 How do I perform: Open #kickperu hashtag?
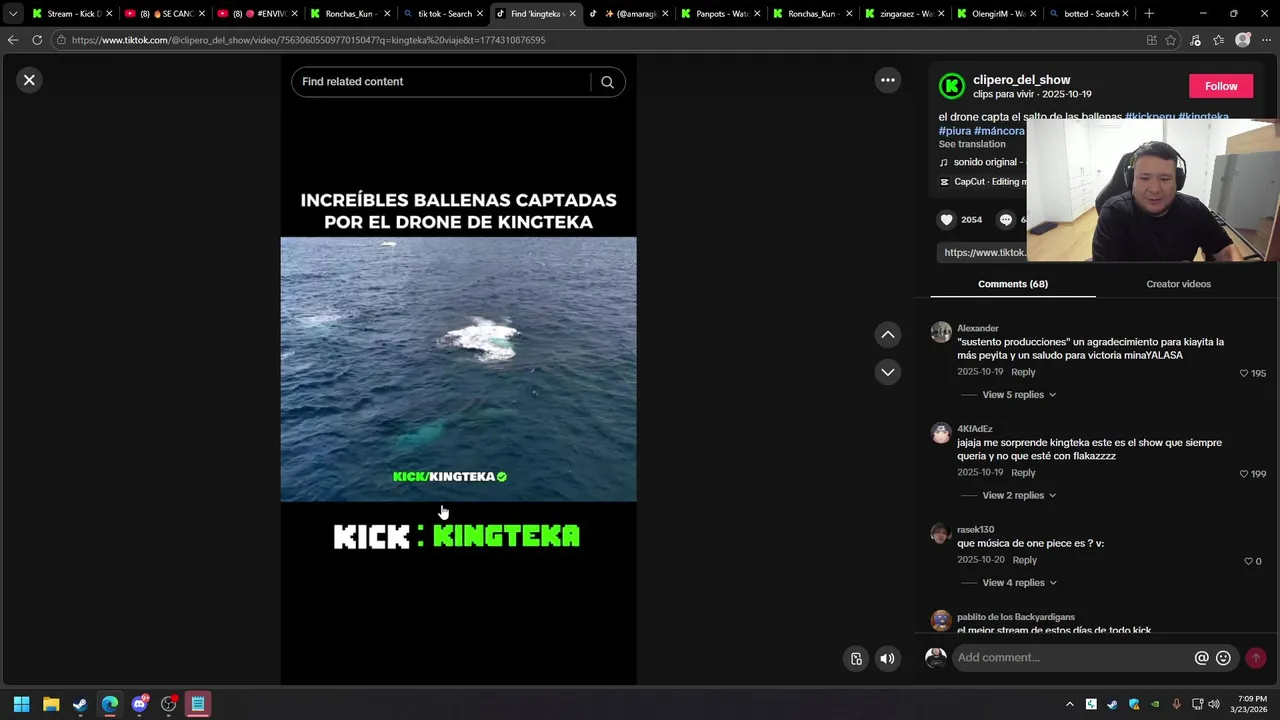click(x=1149, y=117)
